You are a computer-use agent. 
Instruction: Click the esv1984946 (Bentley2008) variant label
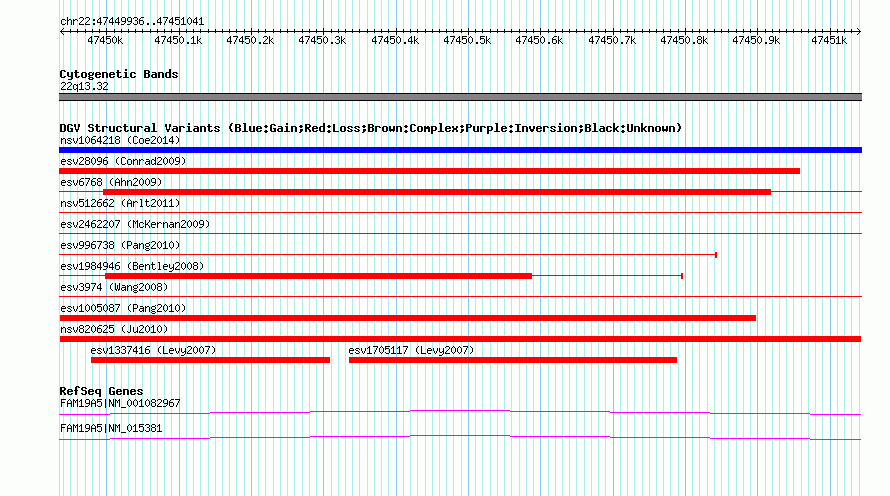click(132, 266)
